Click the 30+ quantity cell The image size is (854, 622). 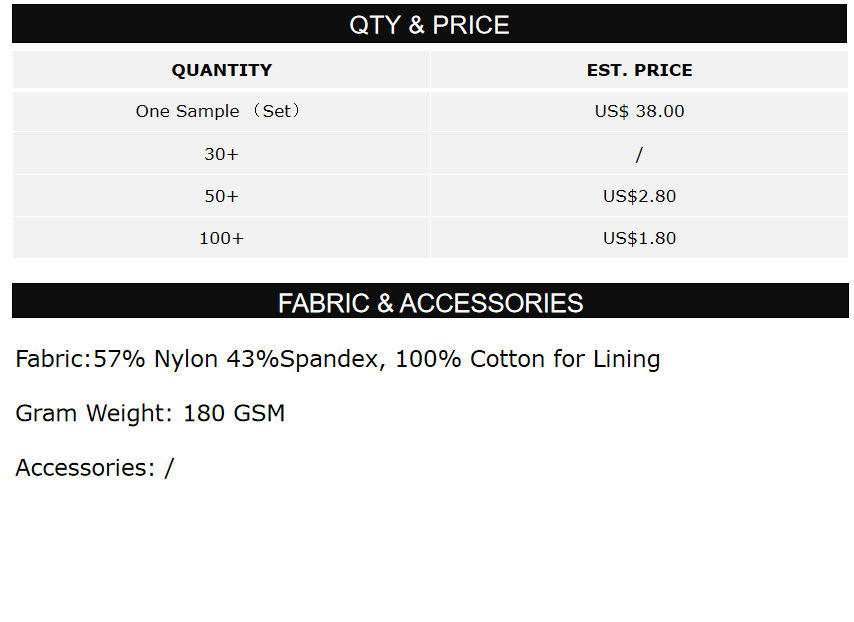221,154
